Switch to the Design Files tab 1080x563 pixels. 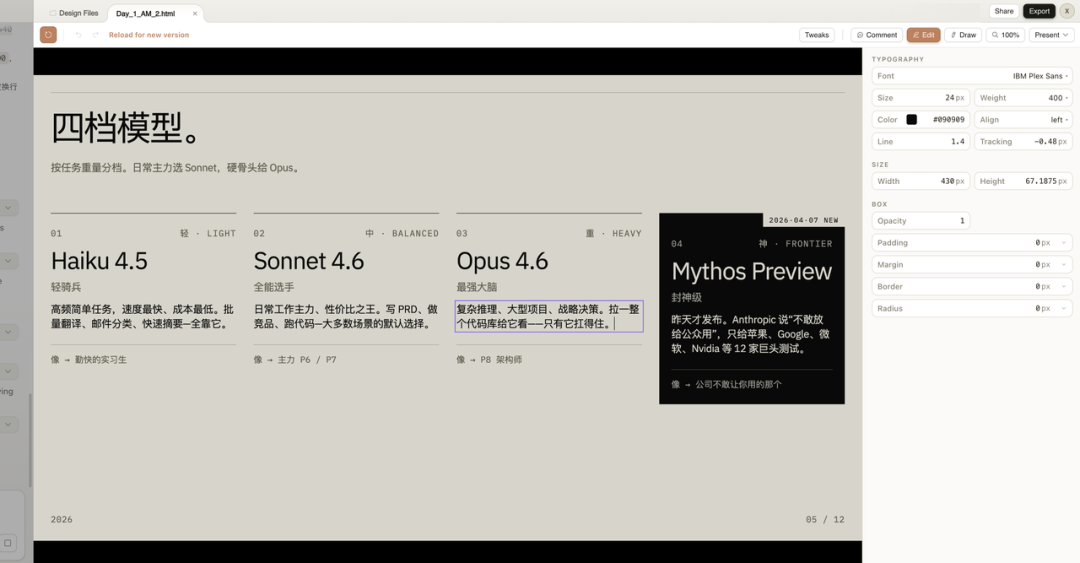coord(74,13)
